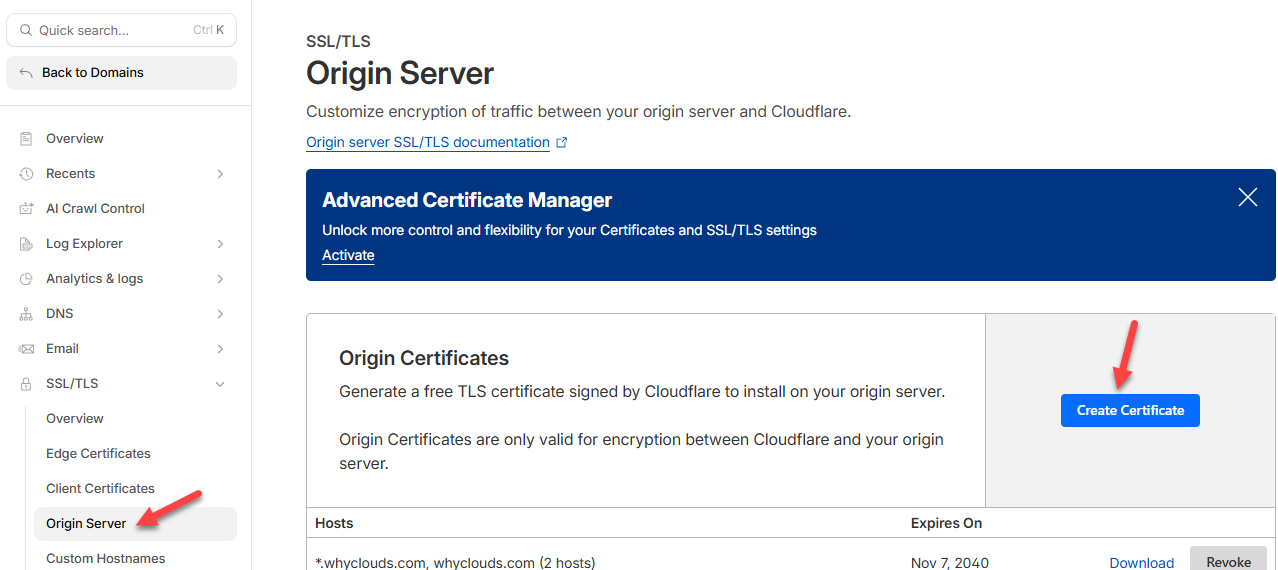Focus the Quick search input field
Image resolution: width=1278 pixels, height=570 pixels.
click(x=121, y=31)
